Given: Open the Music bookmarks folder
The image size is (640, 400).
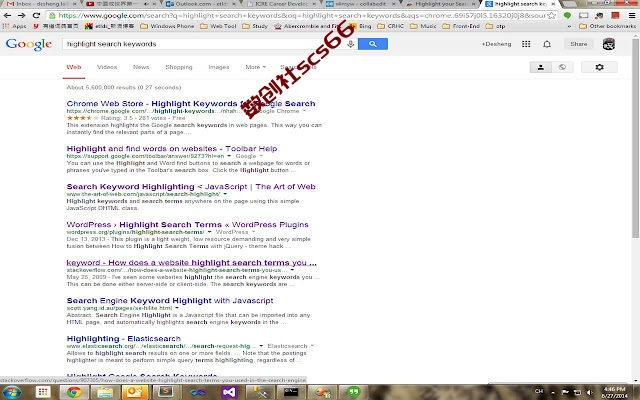Looking at the screenshot, I should pos(423,26).
